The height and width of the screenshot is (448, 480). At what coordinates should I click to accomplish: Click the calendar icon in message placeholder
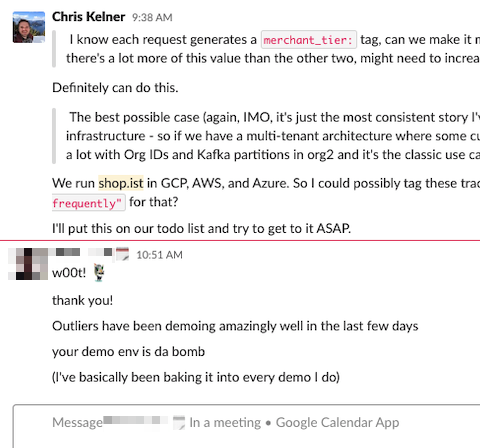[x=179, y=423]
